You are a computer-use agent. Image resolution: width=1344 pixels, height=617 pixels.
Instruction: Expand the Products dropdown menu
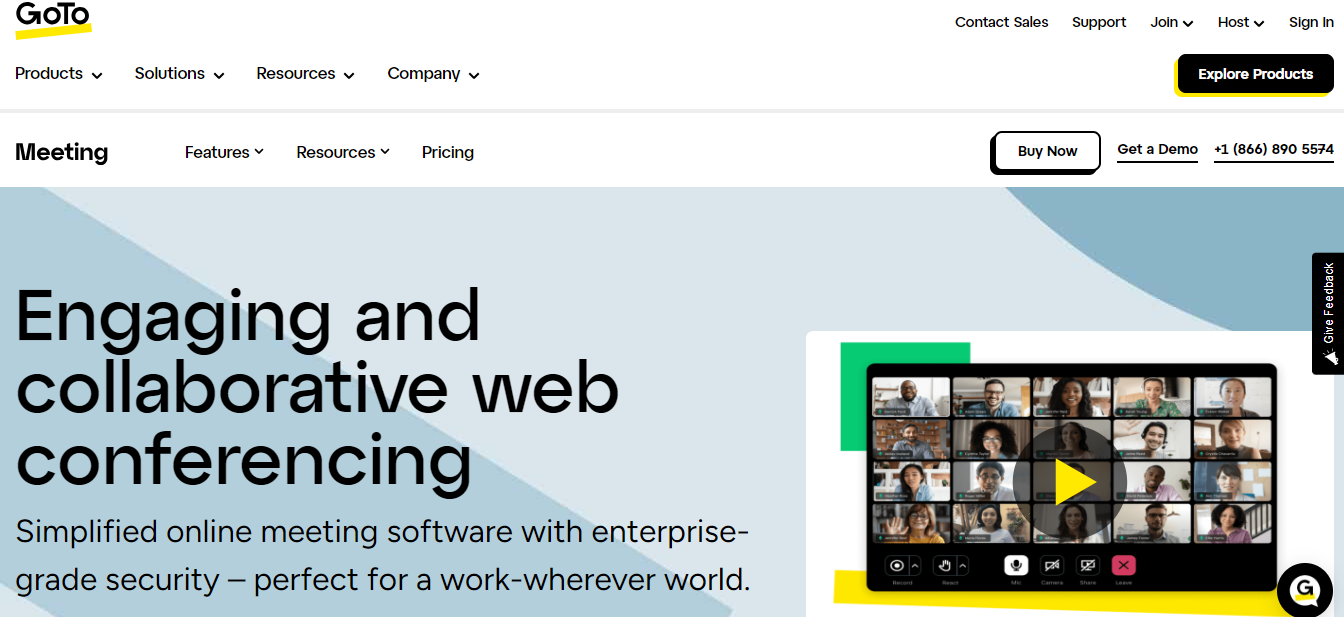pyautogui.click(x=59, y=74)
